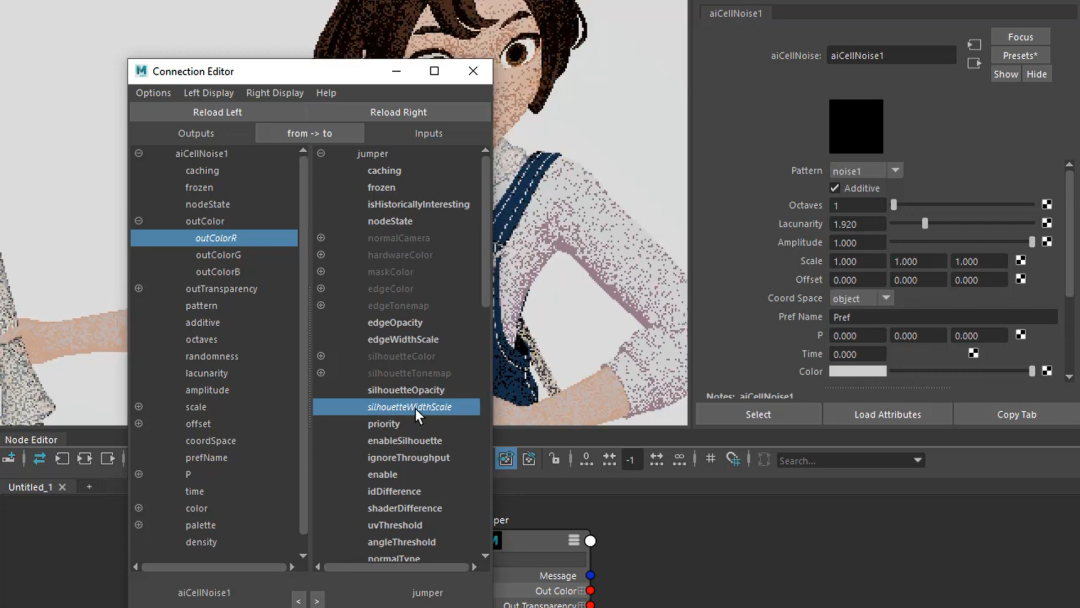1080x608 pixels.
Task: Click the Node Editor grid toggle icon
Action: pyautogui.click(x=710, y=459)
